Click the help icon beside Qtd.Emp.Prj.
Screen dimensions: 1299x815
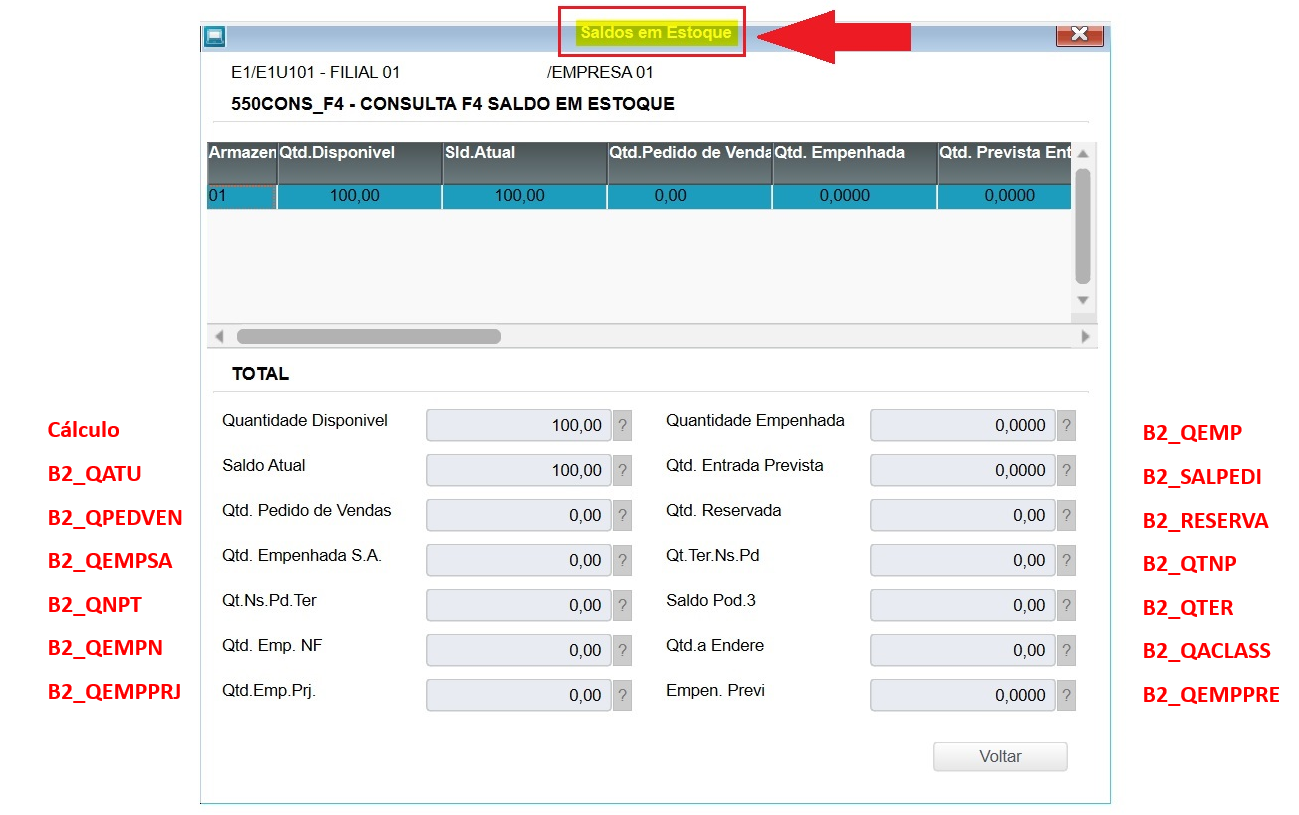click(x=622, y=695)
